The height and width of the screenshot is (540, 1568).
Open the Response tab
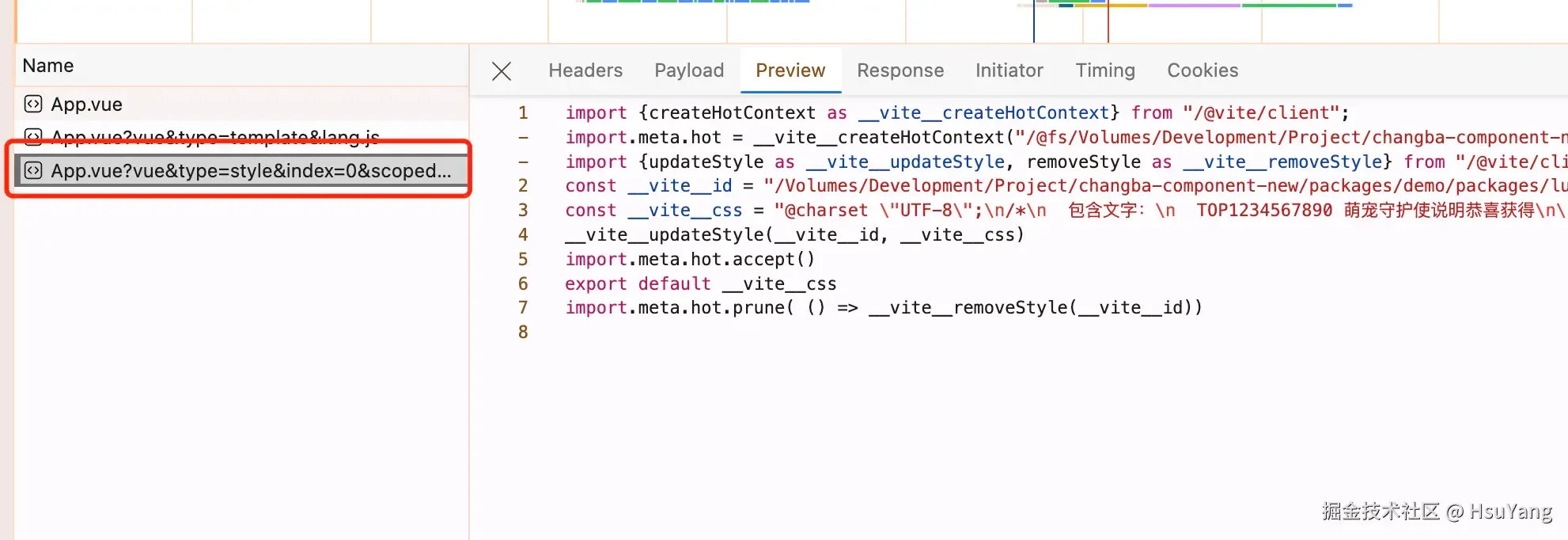[x=900, y=70]
